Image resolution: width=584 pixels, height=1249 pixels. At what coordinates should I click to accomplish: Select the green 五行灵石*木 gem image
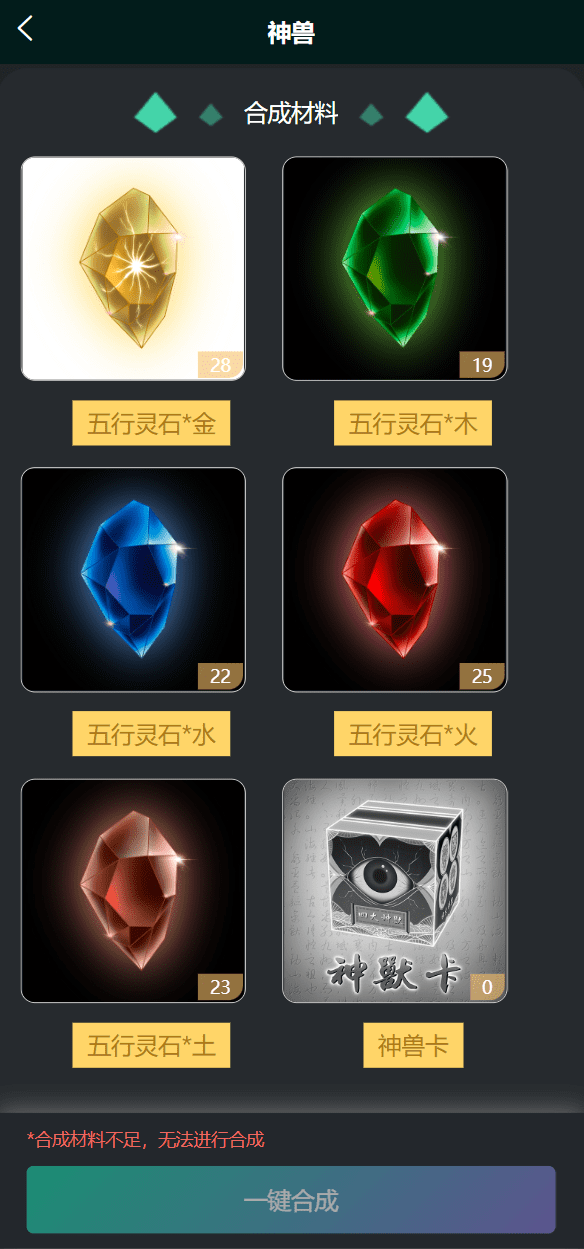pyautogui.click(x=395, y=268)
